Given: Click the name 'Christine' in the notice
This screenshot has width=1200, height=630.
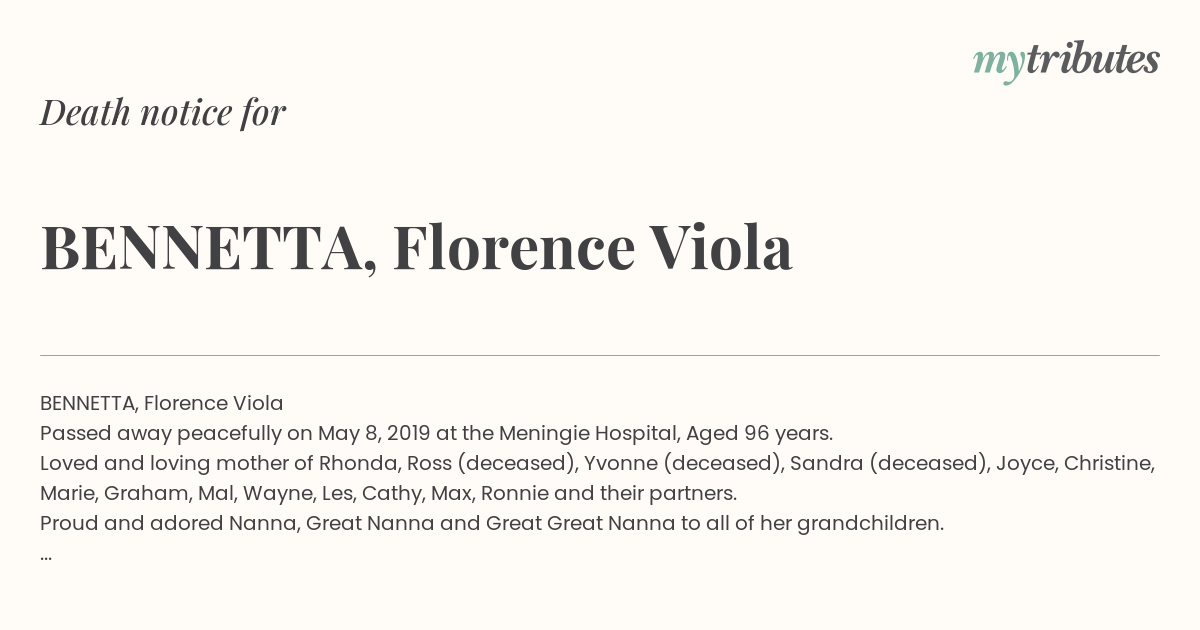Looking at the screenshot, I should coord(1108,463).
